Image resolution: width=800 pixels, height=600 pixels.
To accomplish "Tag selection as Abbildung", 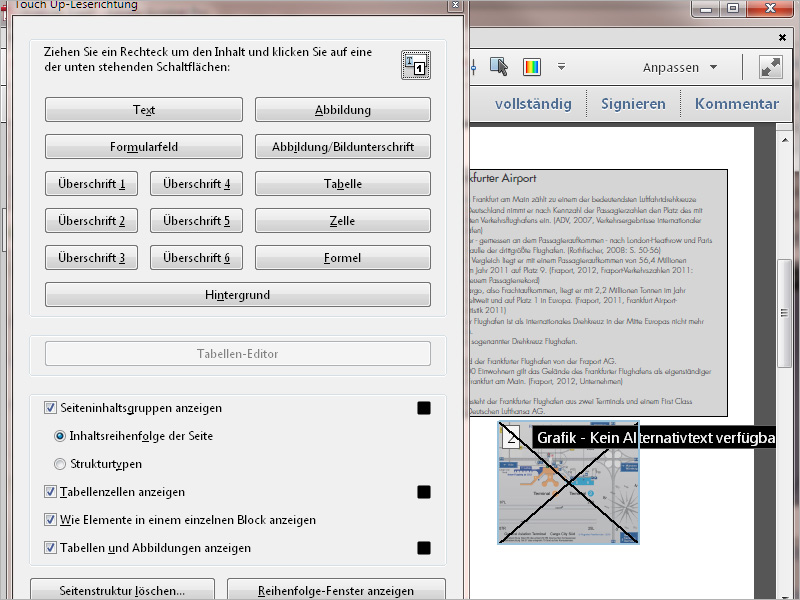I will 343,110.
